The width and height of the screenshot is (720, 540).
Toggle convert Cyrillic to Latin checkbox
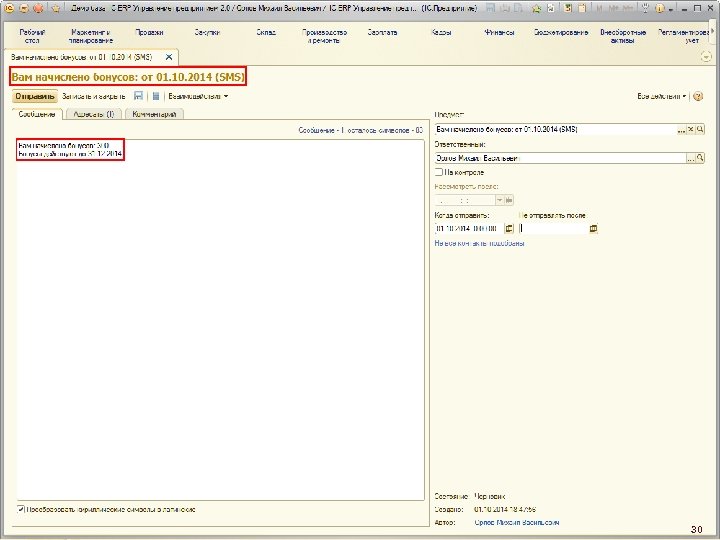click(x=21, y=509)
